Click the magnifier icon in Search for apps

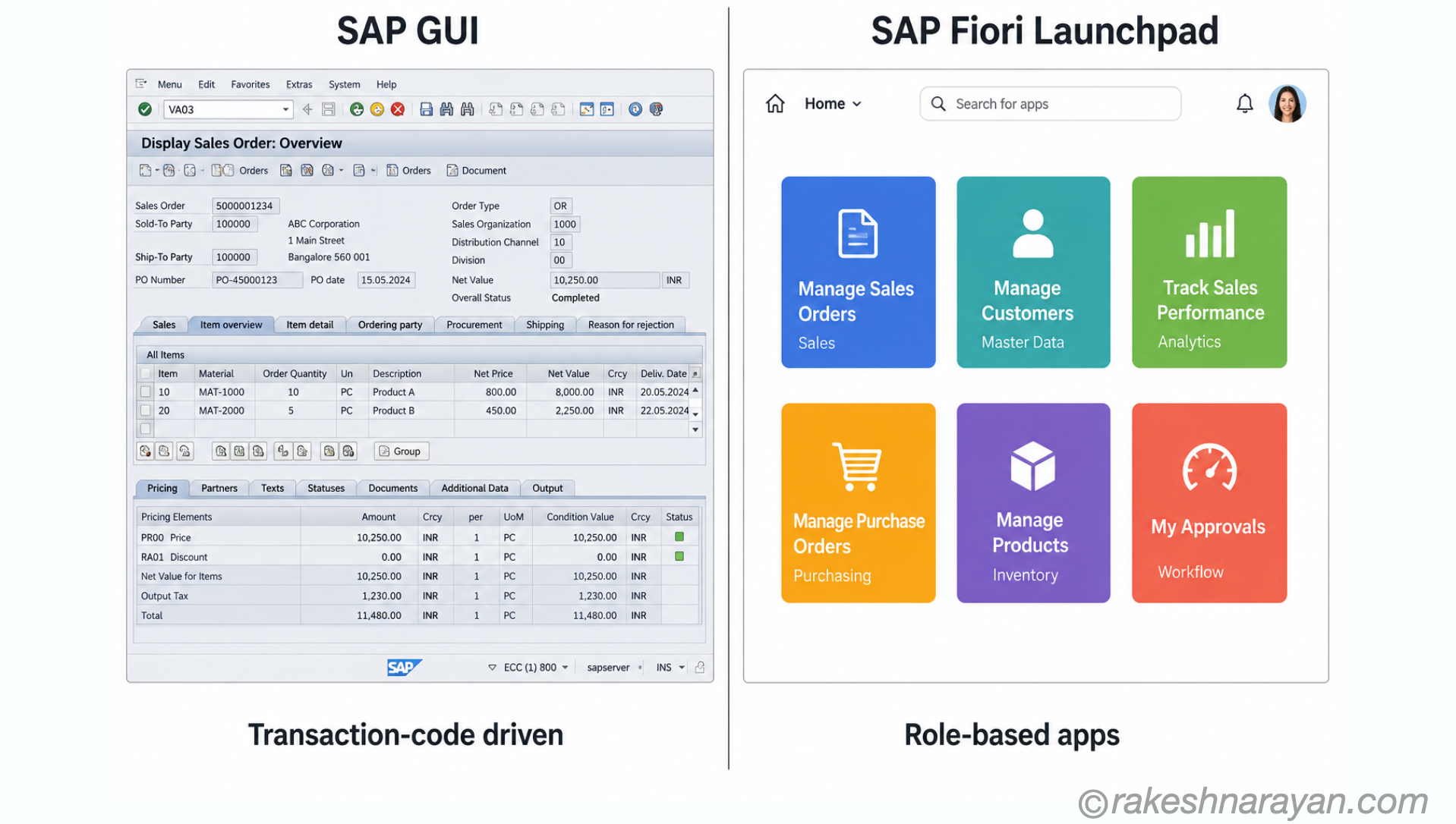(x=938, y=104)
